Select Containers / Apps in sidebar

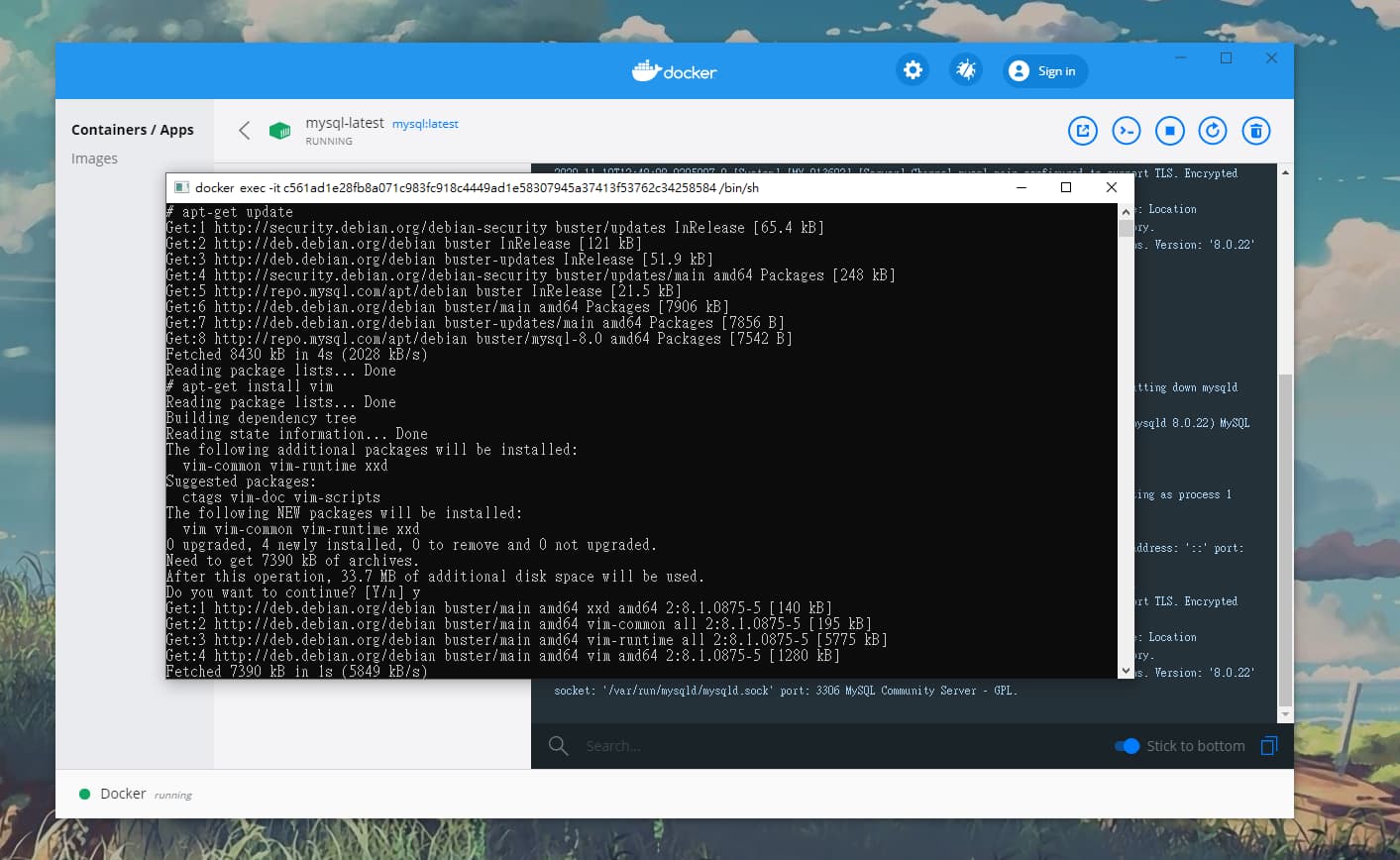[x=133, y=130]
